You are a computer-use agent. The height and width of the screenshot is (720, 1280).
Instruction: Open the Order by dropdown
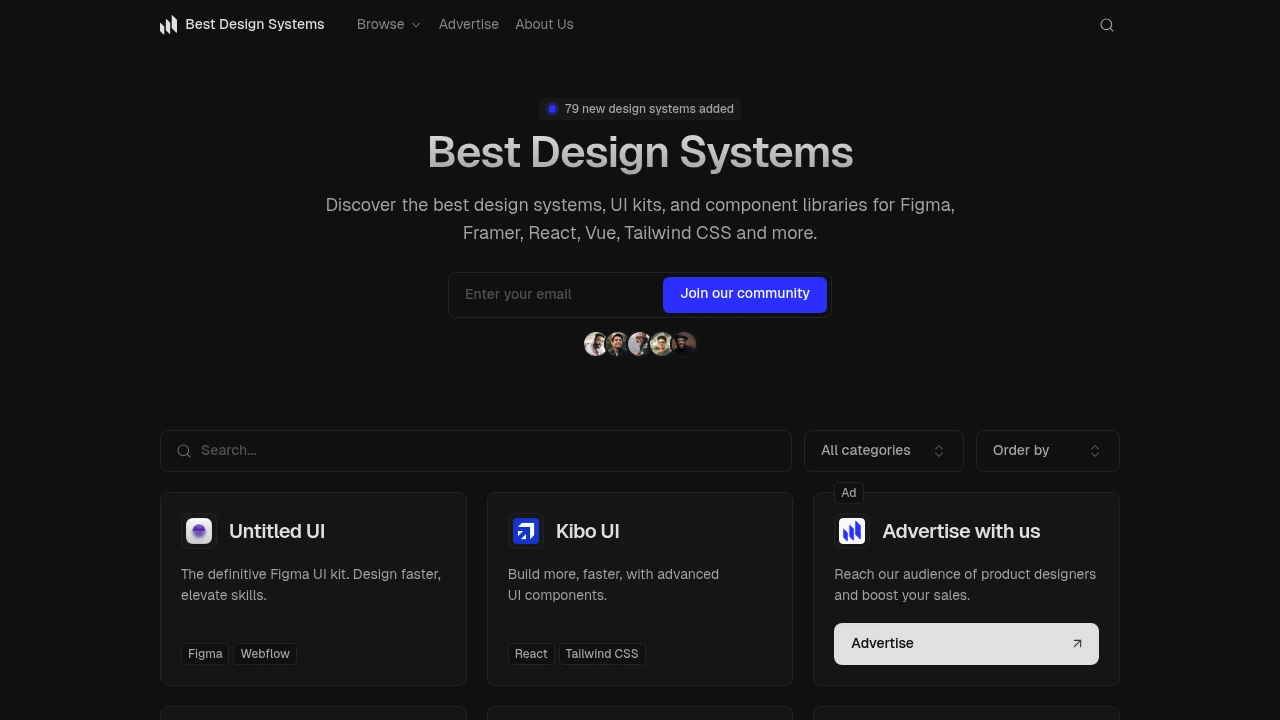click(x=1047, y=450)
